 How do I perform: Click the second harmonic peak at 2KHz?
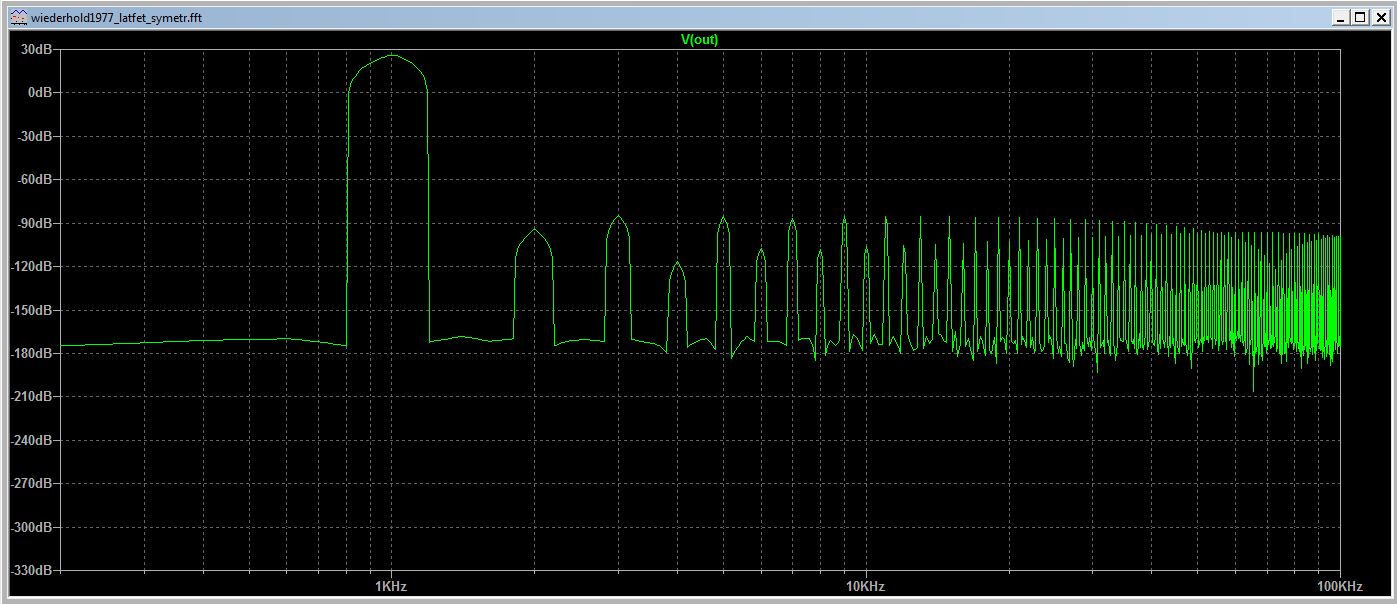535,230
